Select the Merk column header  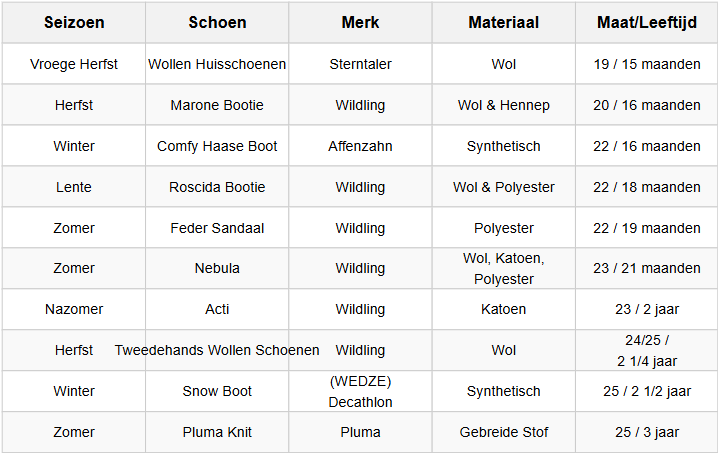[360, 23]
